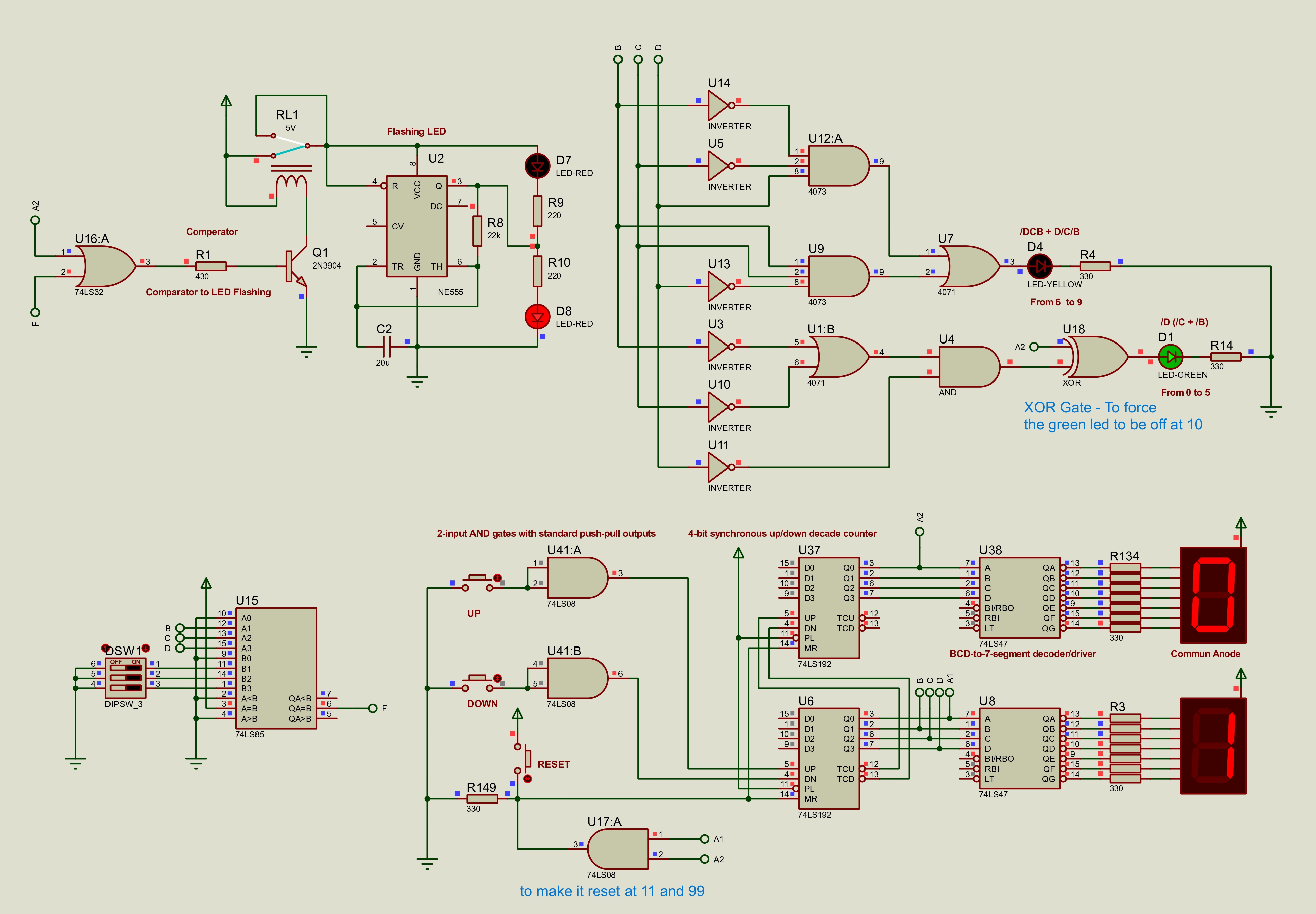
Task: Click the U4 AND gate symbol
Action: (x=969, y=367)
